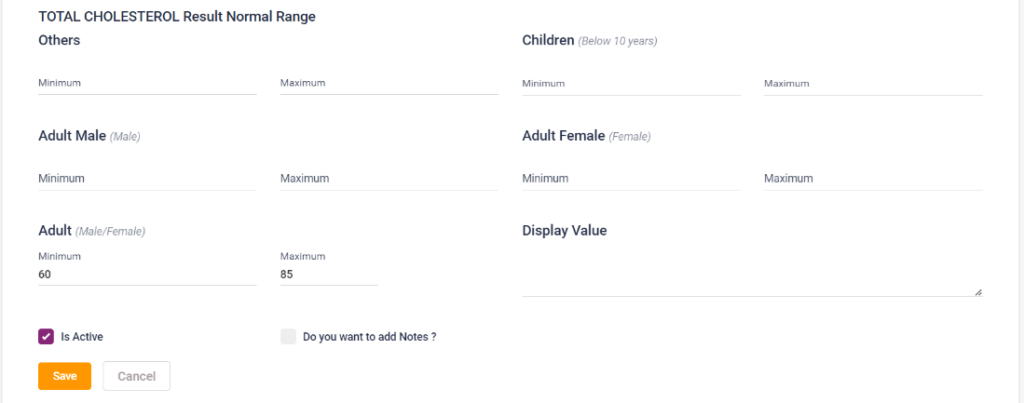Image resolution: width=1024 pixels, height=403 pixels.
Task: Click the TOTAL CHOLESTEROL Result Normal Range heading
Action: (176, 17)
